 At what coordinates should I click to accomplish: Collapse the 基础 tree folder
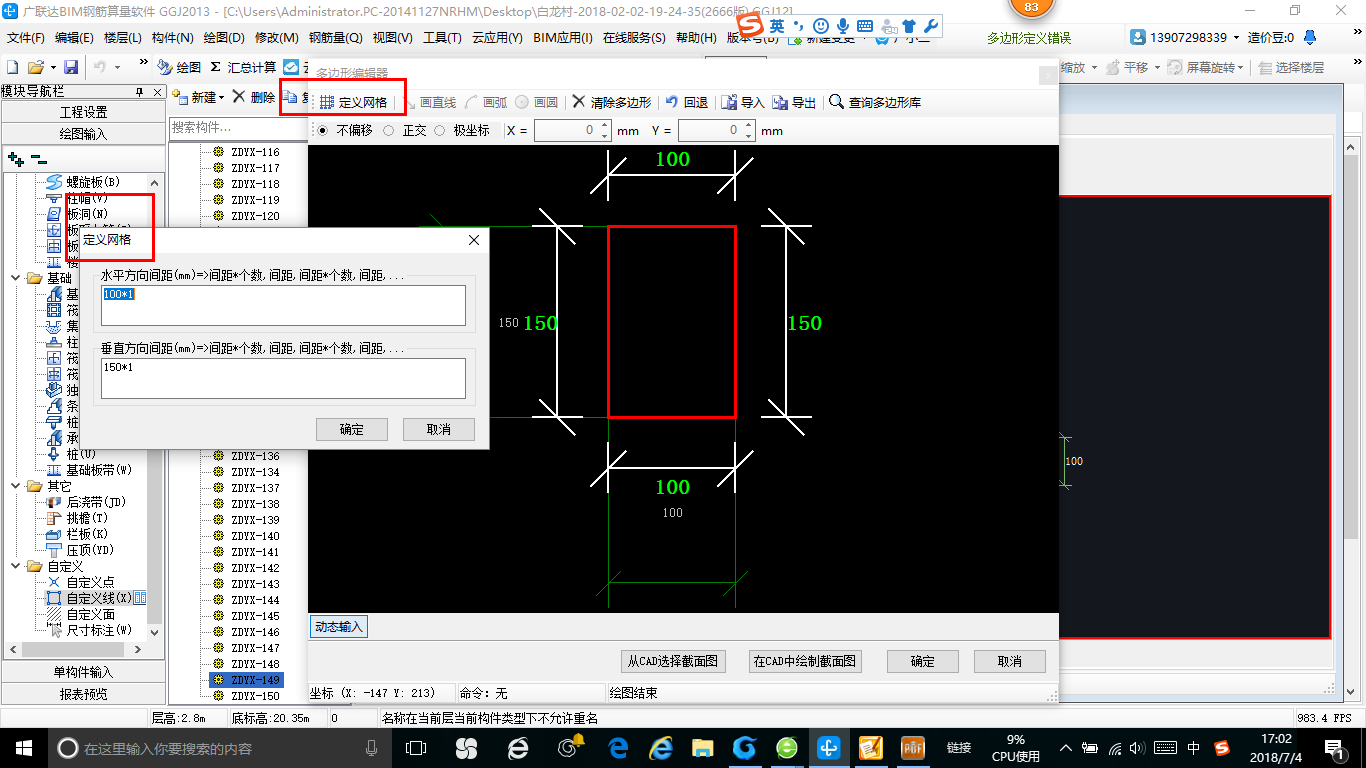coord(17,278)
